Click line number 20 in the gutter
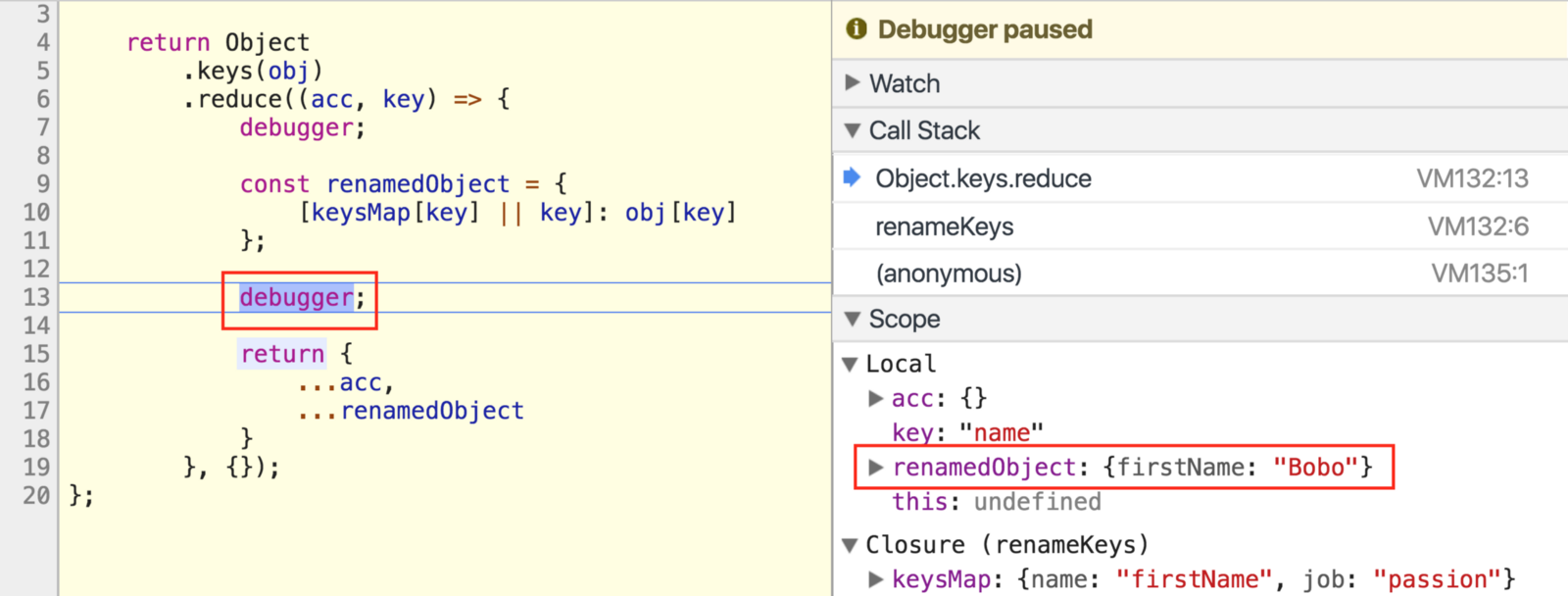This screenshot has width=1568, height=596. point(36,495)
